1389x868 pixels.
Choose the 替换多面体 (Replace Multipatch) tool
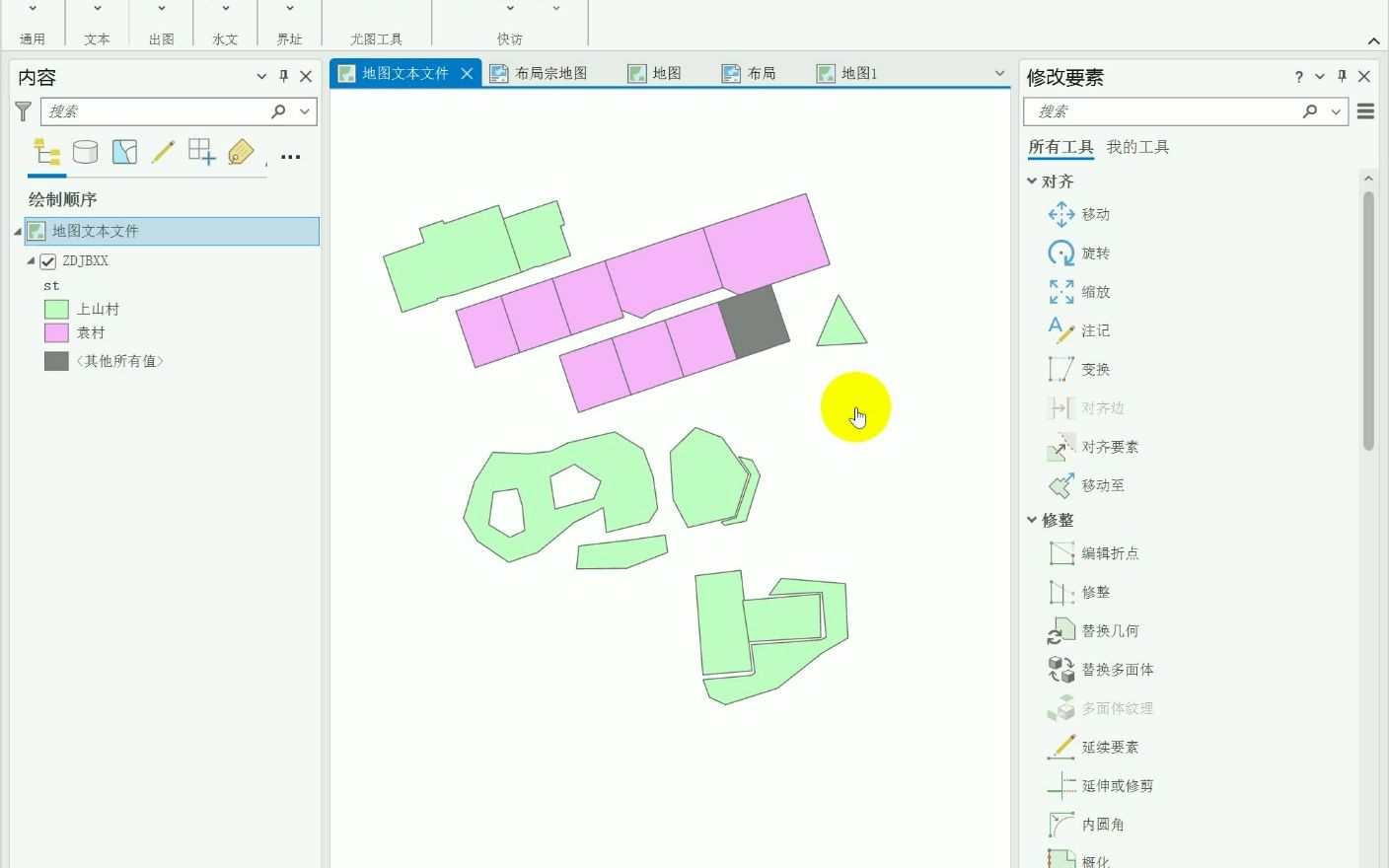(x=1100, y=670)
